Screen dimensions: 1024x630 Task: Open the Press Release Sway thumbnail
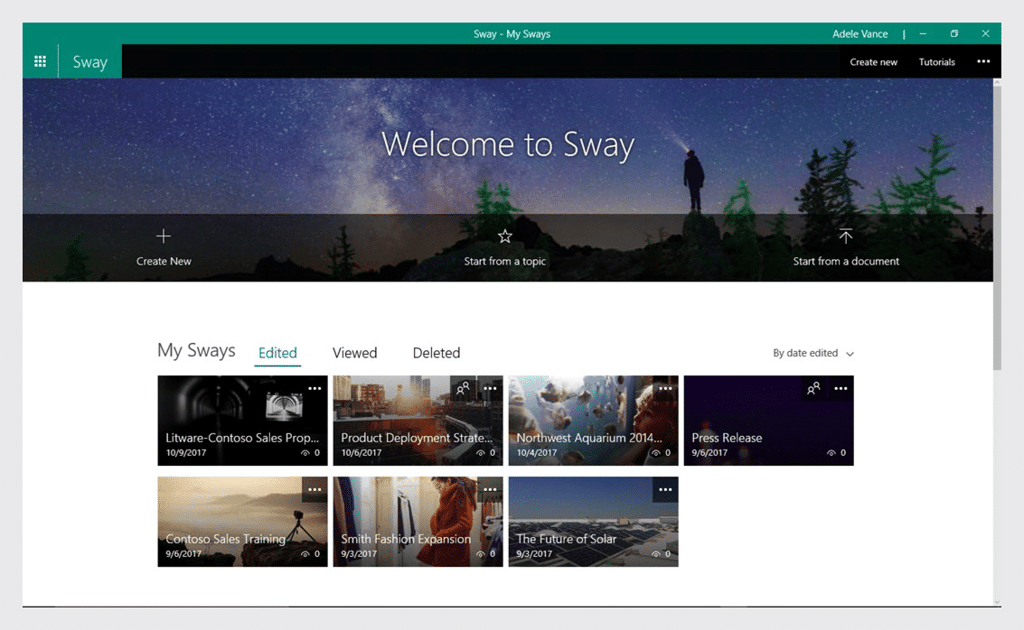pyautogui.click(x=769, y=420)
